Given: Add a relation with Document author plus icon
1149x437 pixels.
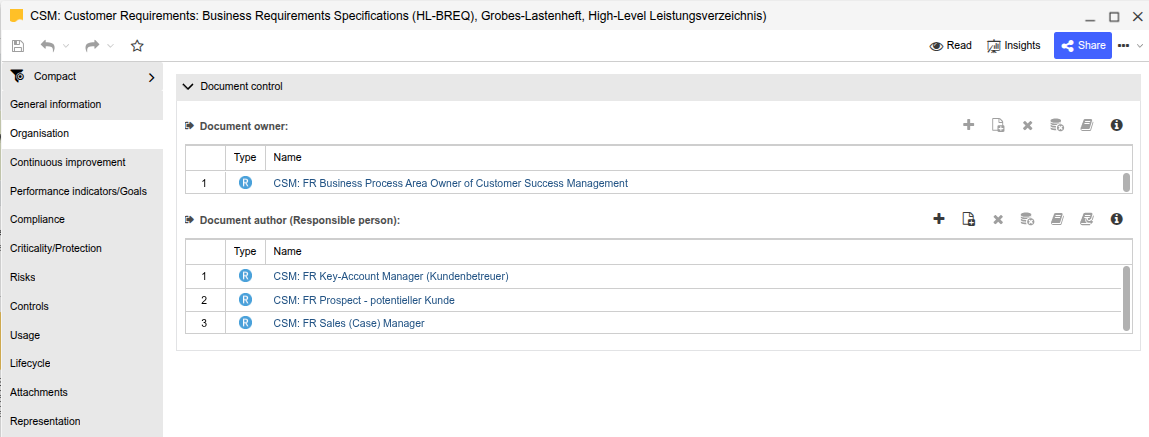Looking at the screenshot, I should 939,218.
